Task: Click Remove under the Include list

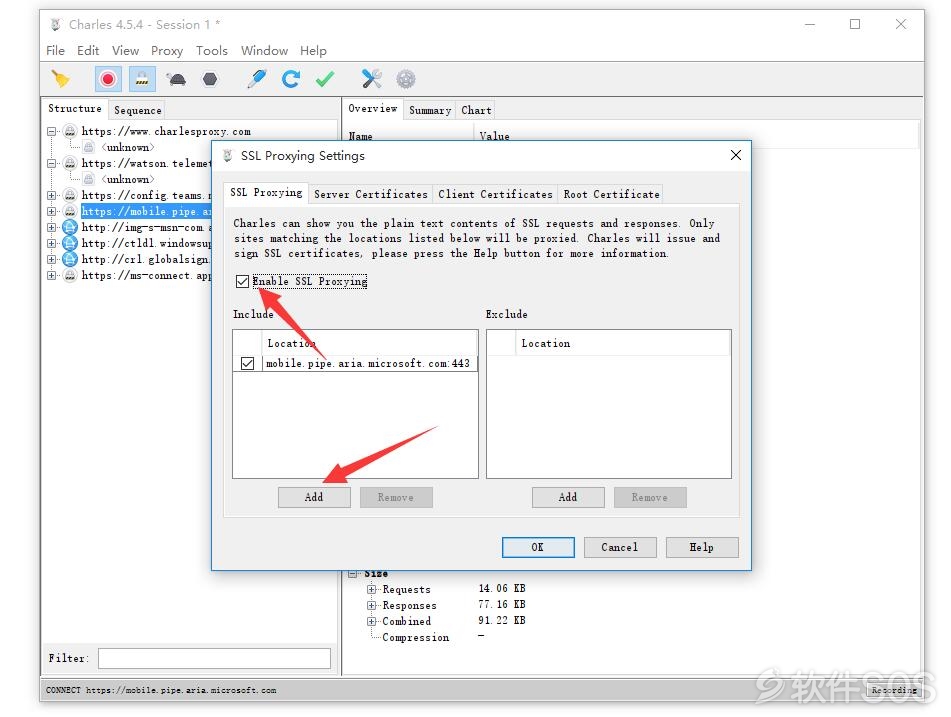Action: [396, 497]
